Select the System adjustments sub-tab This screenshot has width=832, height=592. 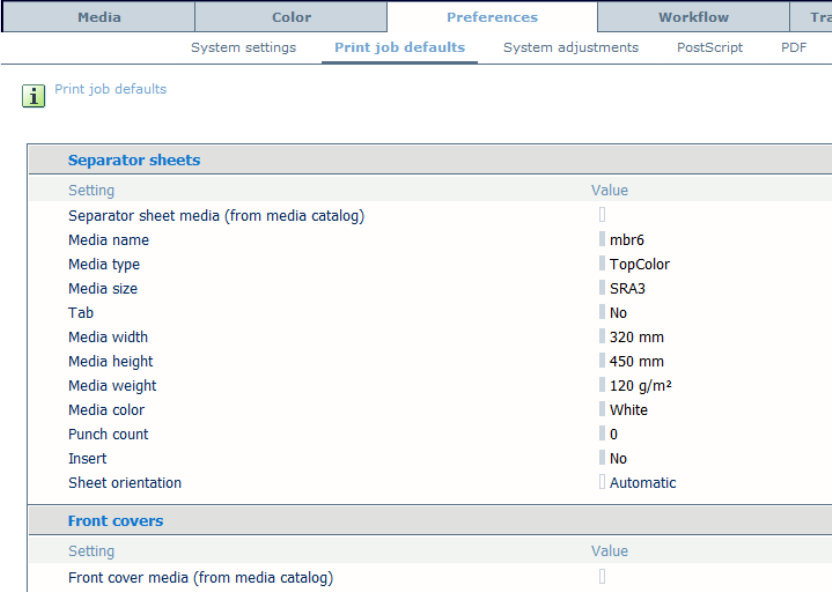tap(570, 47)
